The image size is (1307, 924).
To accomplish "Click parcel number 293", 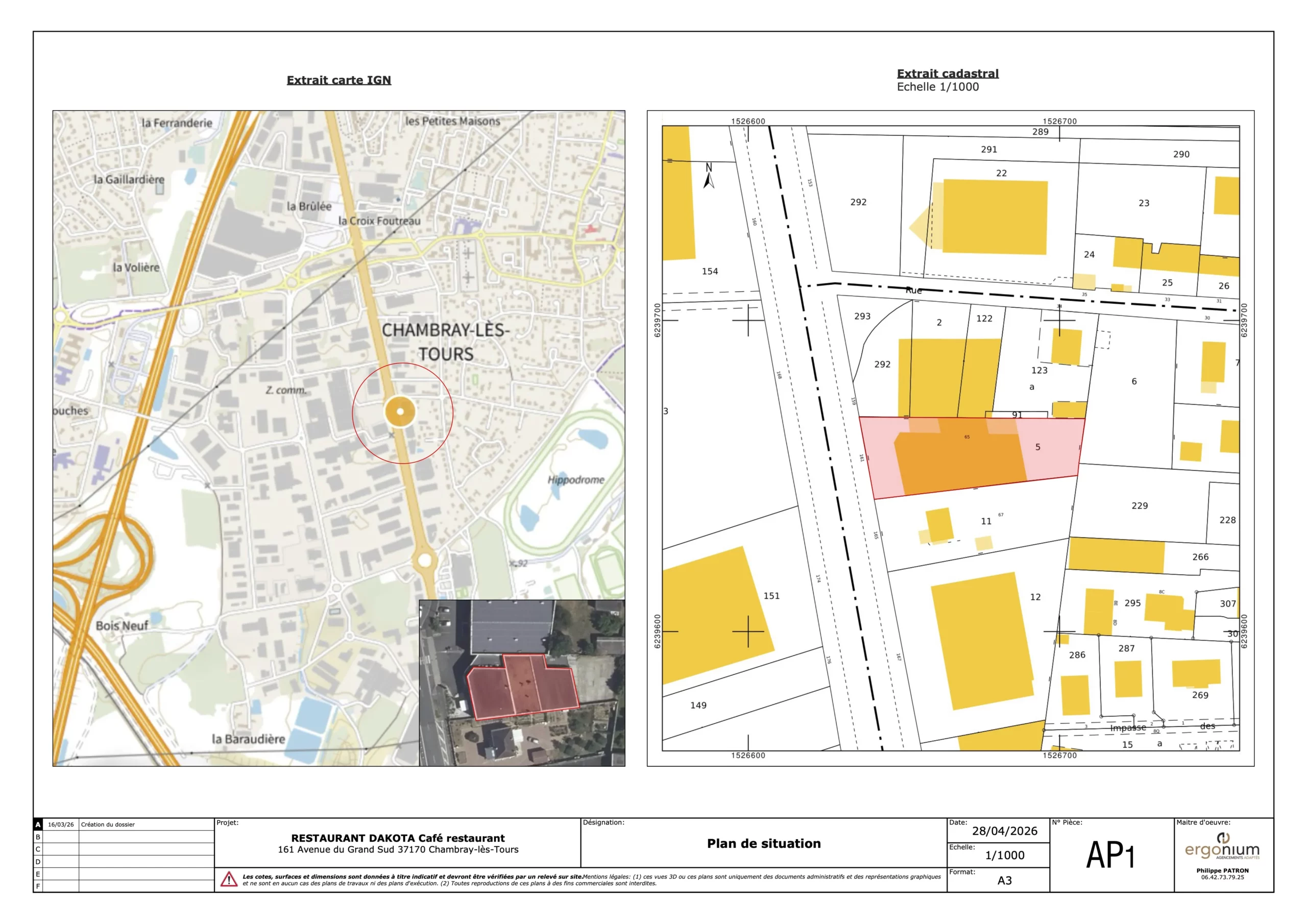I will tap(862, 317).
